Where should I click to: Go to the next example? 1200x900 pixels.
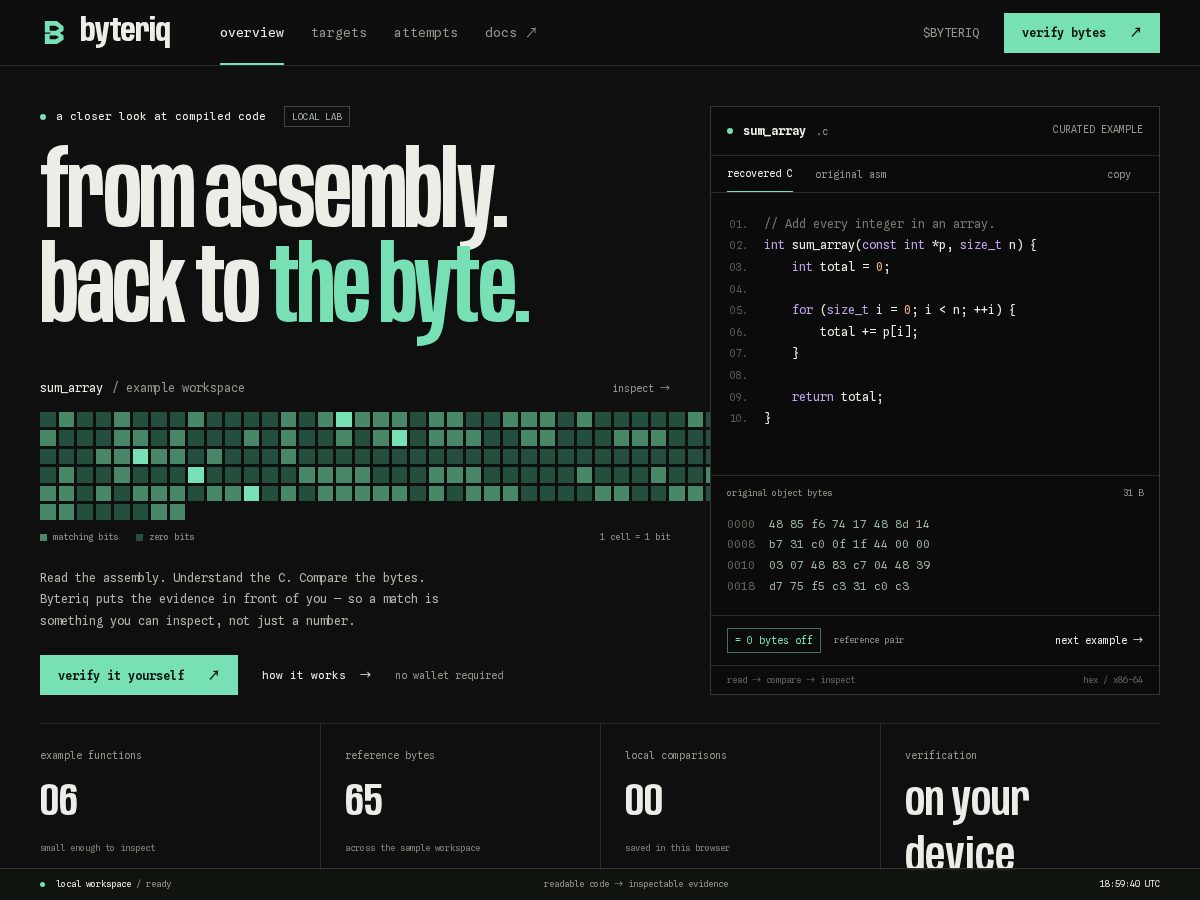coord(1099,640)
